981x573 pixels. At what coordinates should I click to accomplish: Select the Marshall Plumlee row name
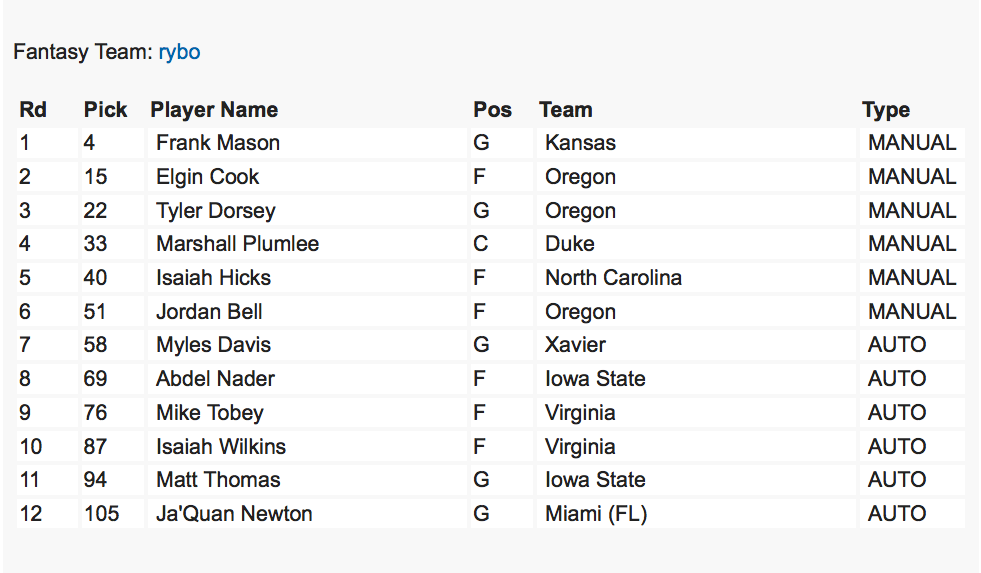[x=237, y=244]
